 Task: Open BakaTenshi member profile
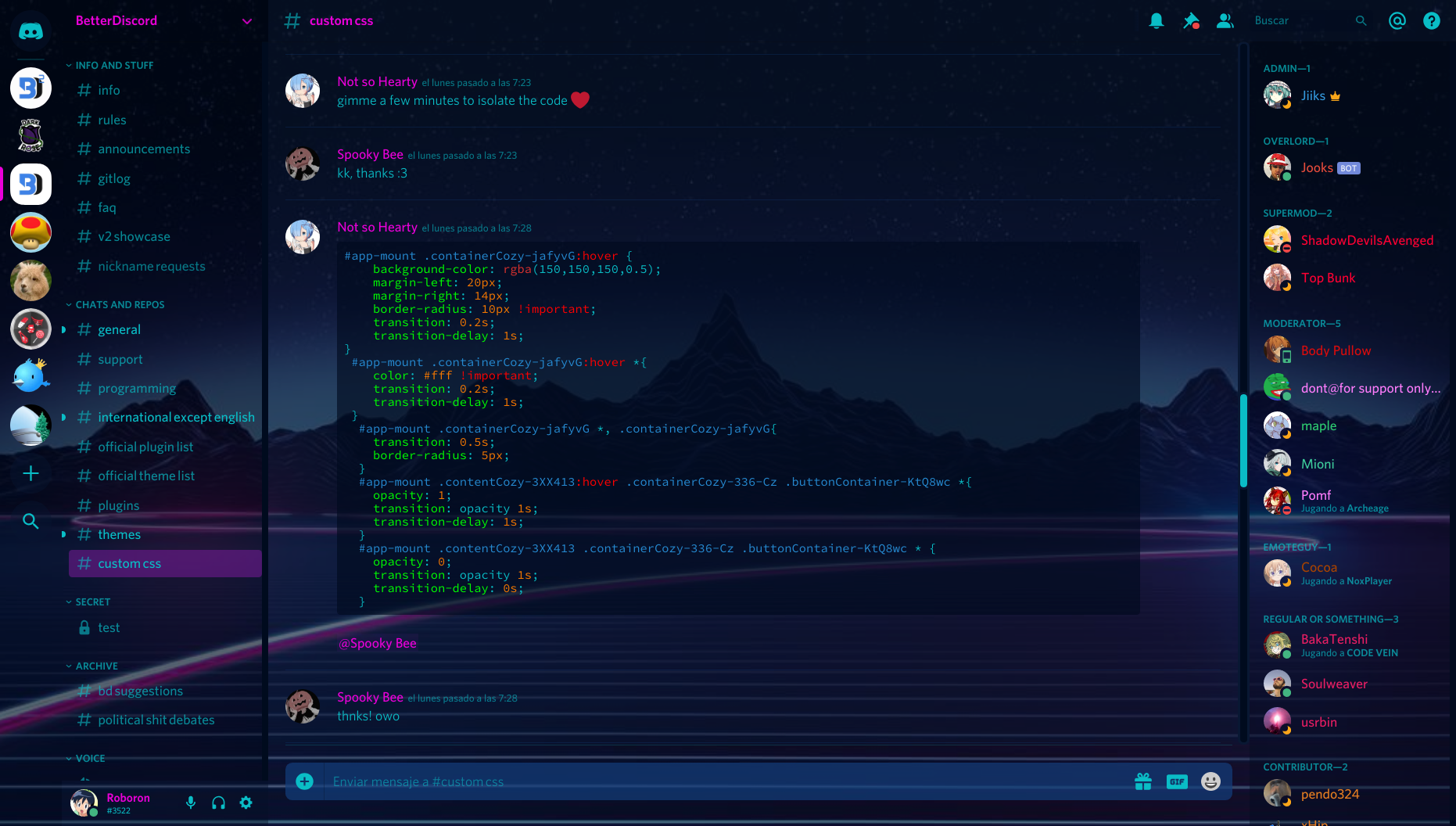[1351, 645]
